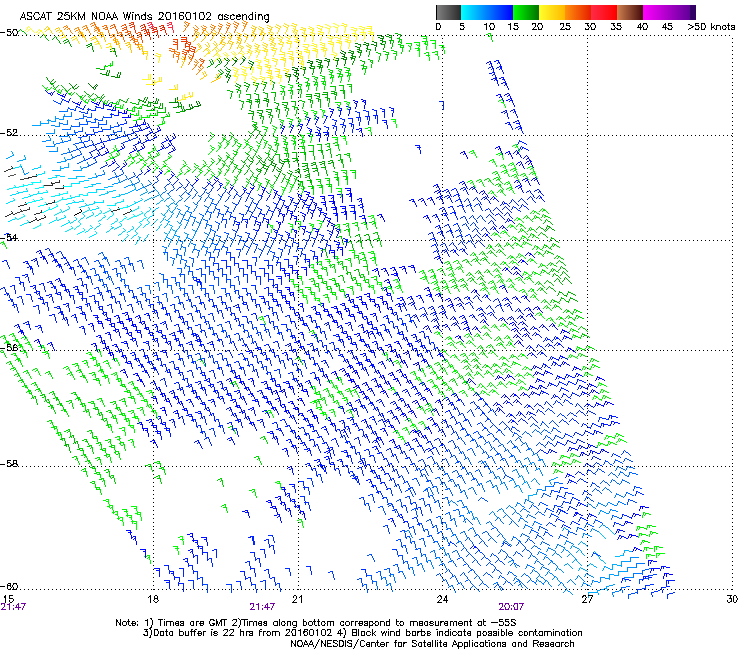Click the NOAA/NESDIS credit line

[x=432, y=644]
